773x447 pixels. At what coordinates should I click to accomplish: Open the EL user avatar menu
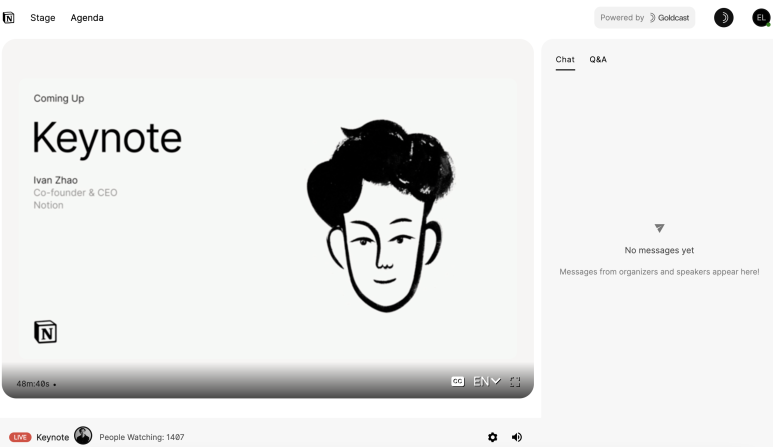[761, 18]
